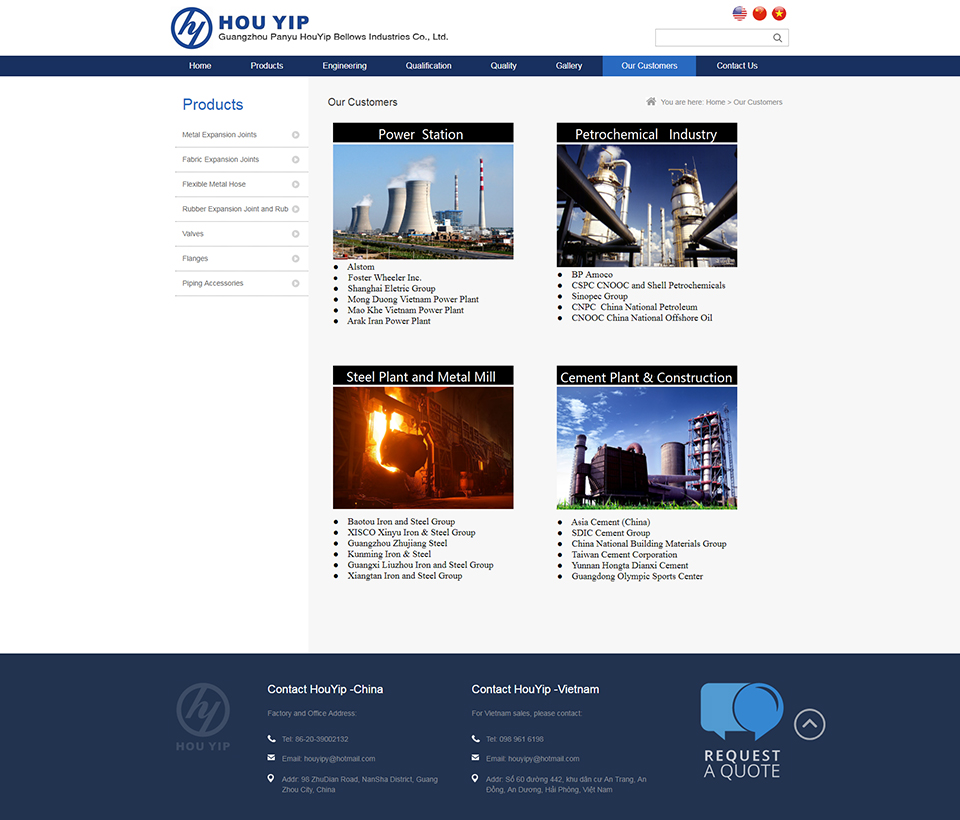
Task: Expand the Piping Accessories arrow
Action: [296, 284]
